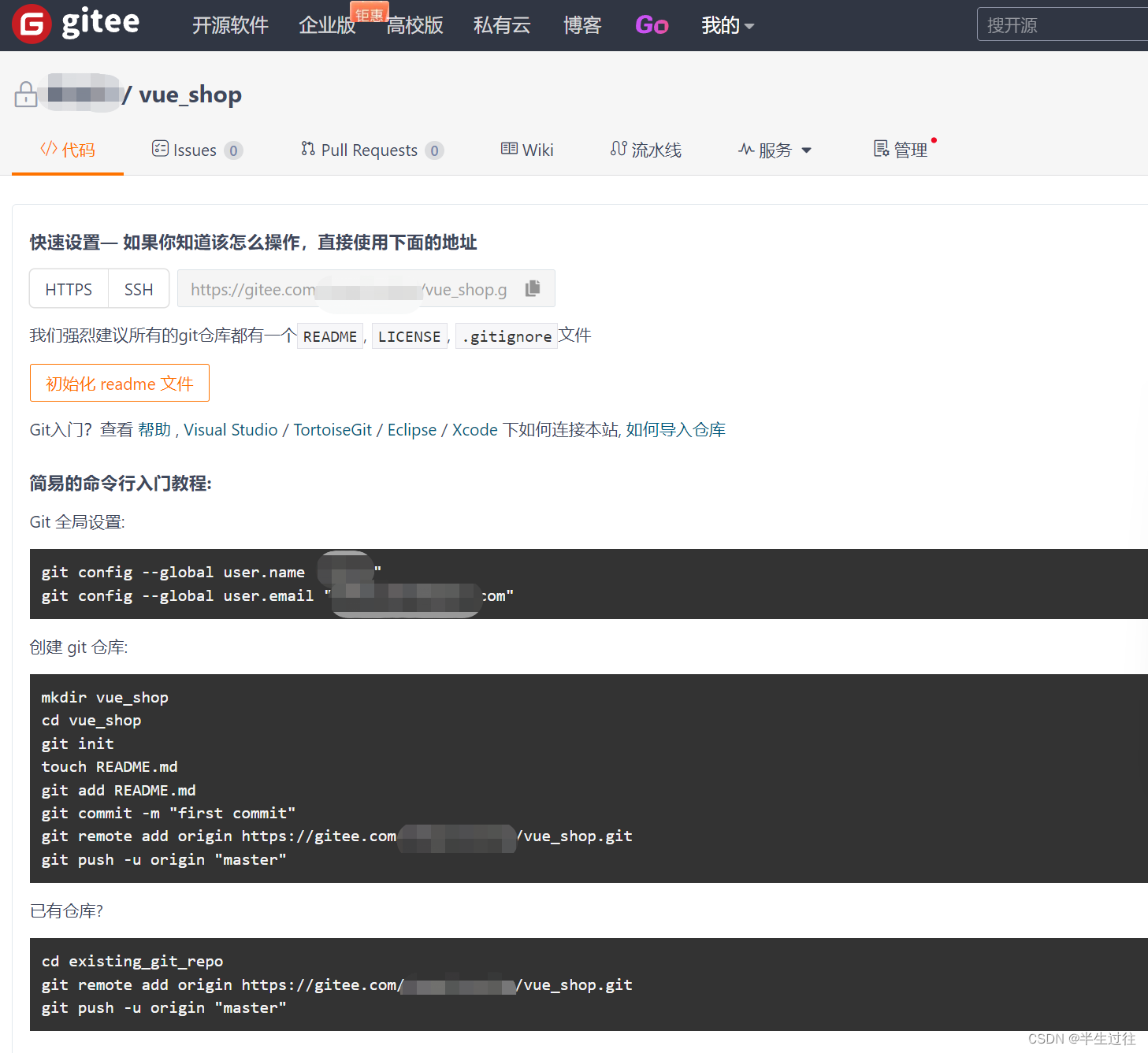The height and width of the screenshot is (1053, 1148).
Task: Click the 管理 settings icon
Action: [x=881, y=149]
